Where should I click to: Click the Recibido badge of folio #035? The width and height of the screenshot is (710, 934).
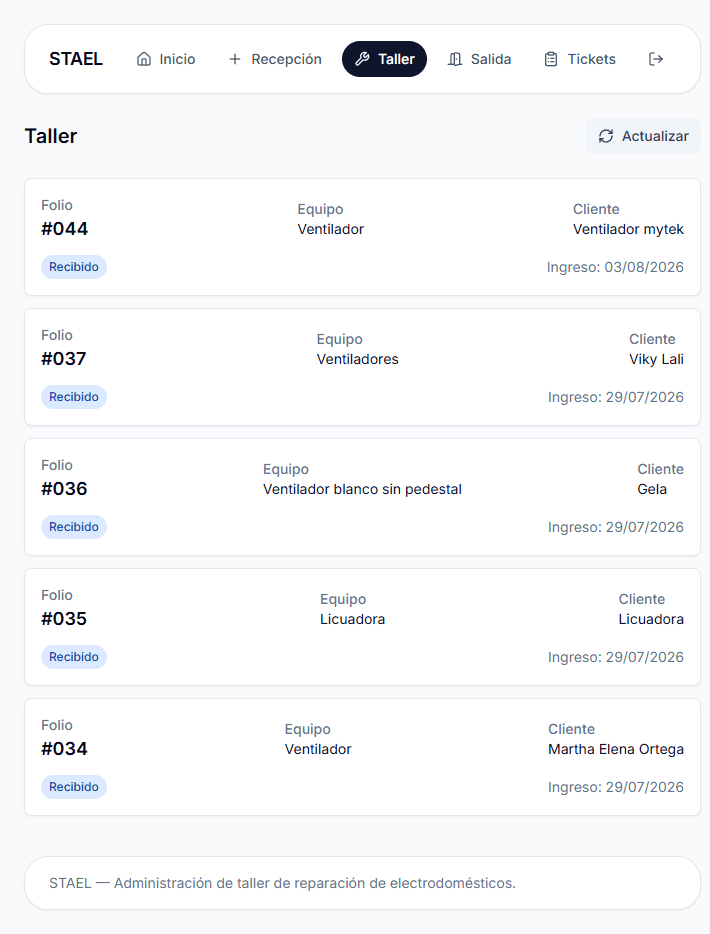[x=74, y=656]
